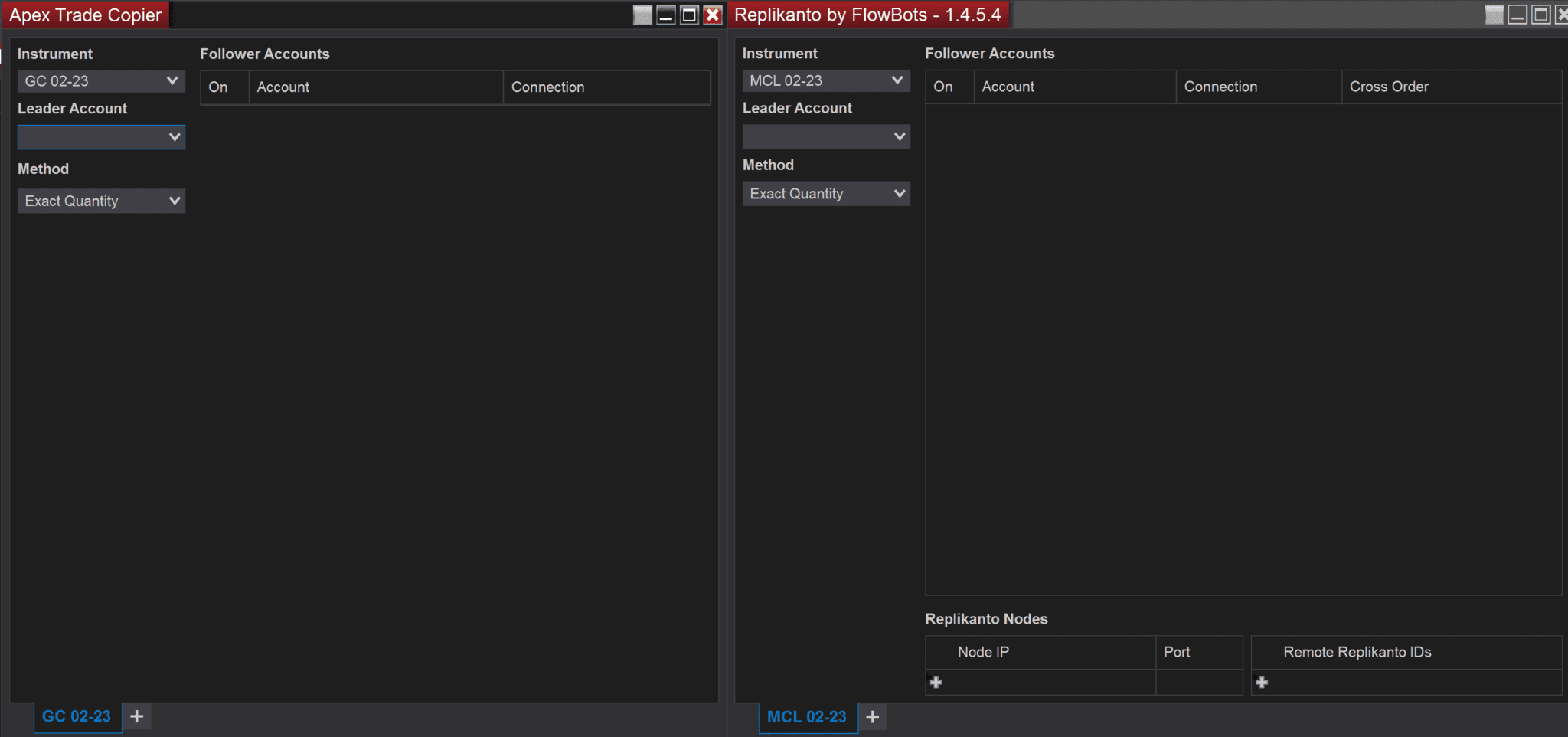Click the gray square icon in Replikanto title bar
Image resolution: width=1568 pixels, height=737 pixels.
click(1494, 15)
